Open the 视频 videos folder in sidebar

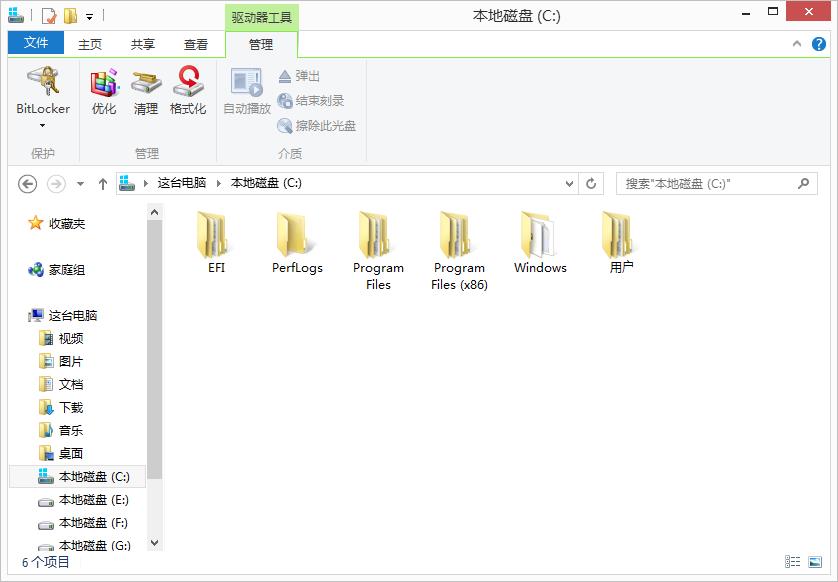(61, 338)
